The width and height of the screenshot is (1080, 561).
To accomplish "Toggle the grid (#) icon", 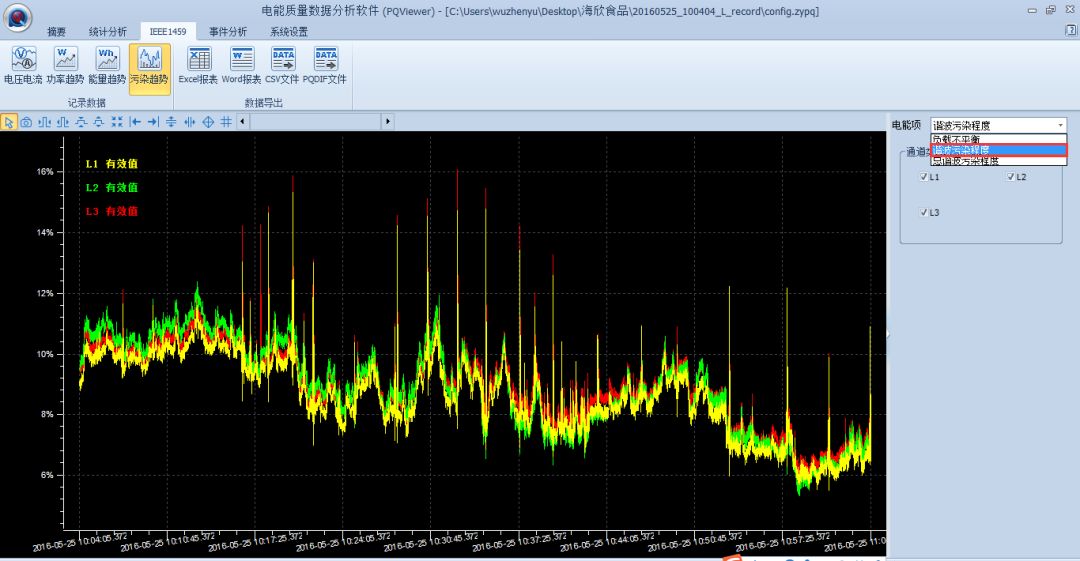I will click(x=226, y=122).
